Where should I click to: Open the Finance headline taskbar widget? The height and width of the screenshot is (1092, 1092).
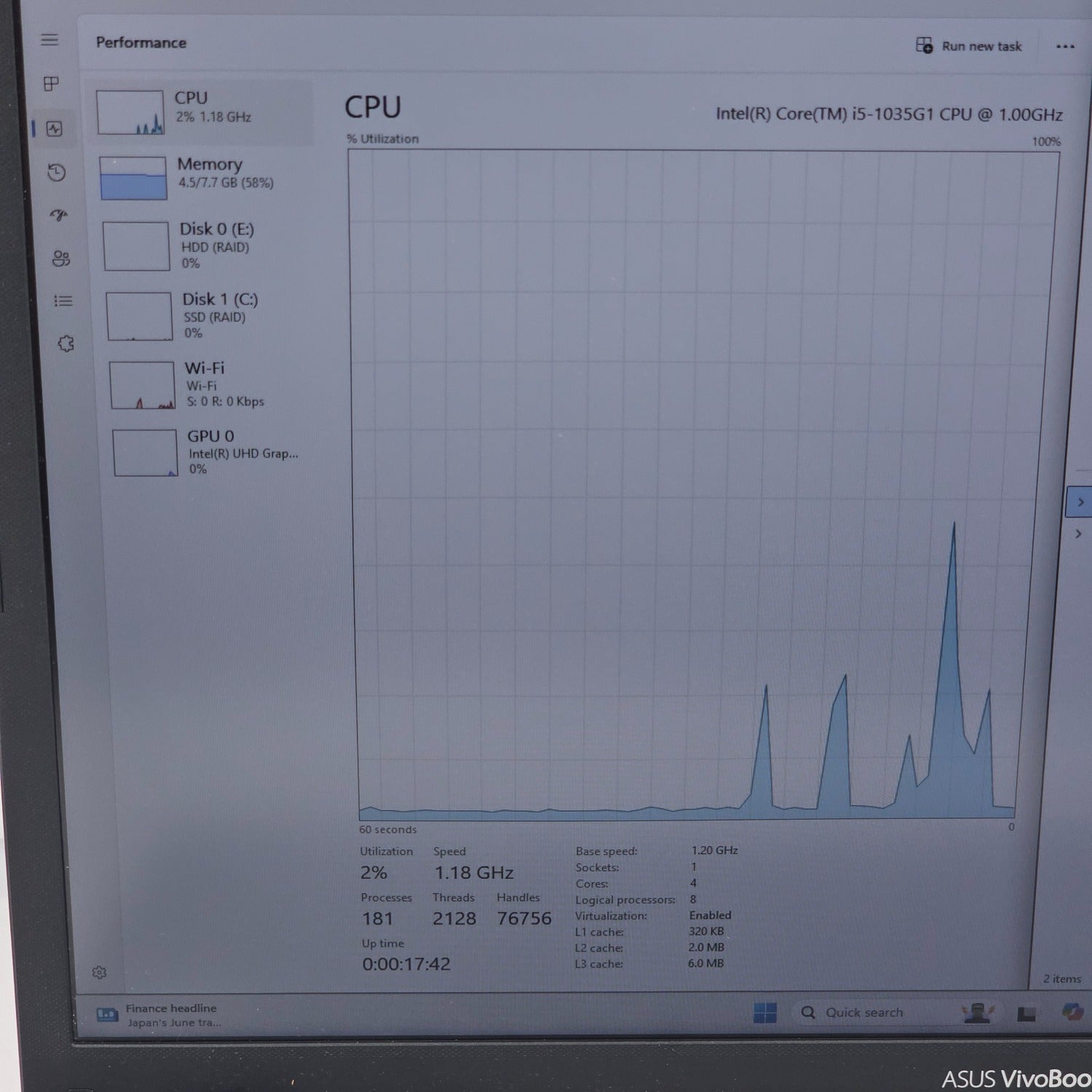click(159, 1015)
